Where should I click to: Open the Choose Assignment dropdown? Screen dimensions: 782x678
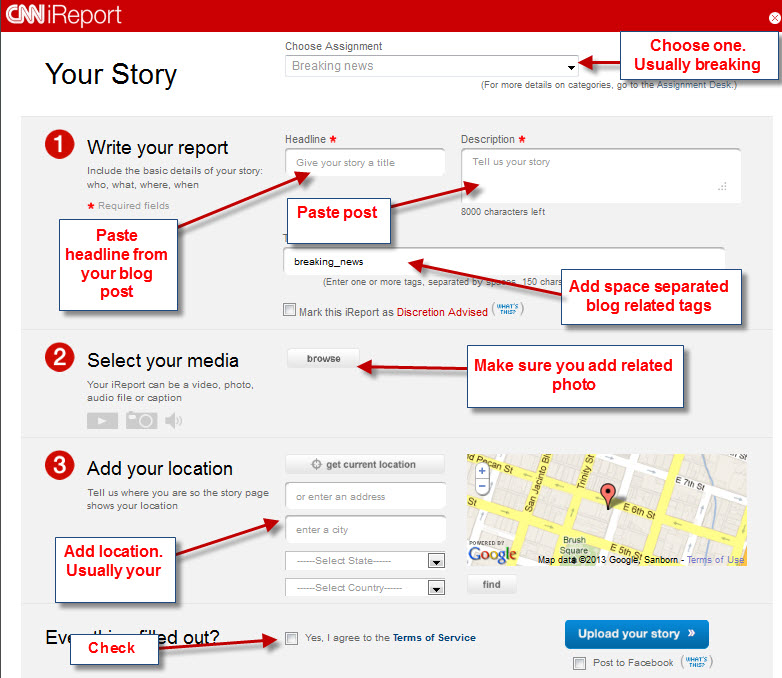tap(431, 66)
